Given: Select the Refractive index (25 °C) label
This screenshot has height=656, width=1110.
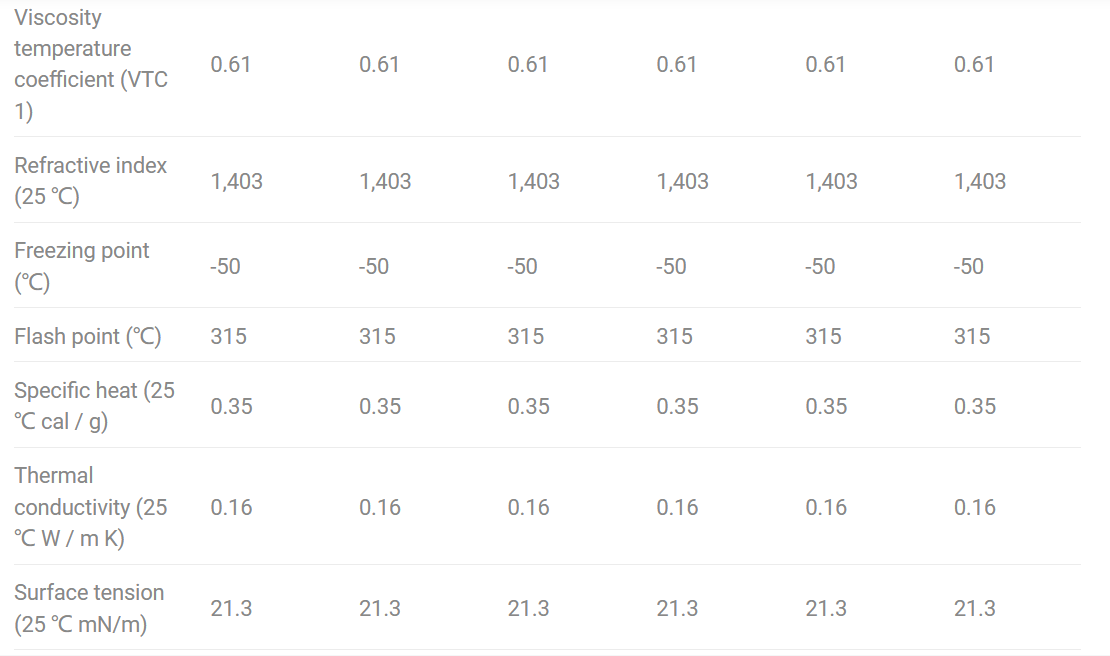Looking at the screenshot, I should (91, 180).
